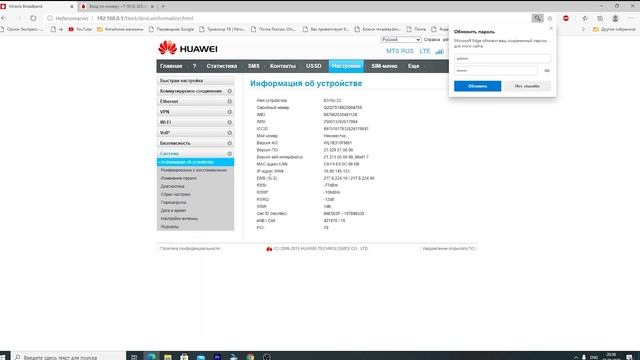Open the Статистика tab
Image resolution: width=640 pixels, height=360 pixels.
click(x=222, y=66)
